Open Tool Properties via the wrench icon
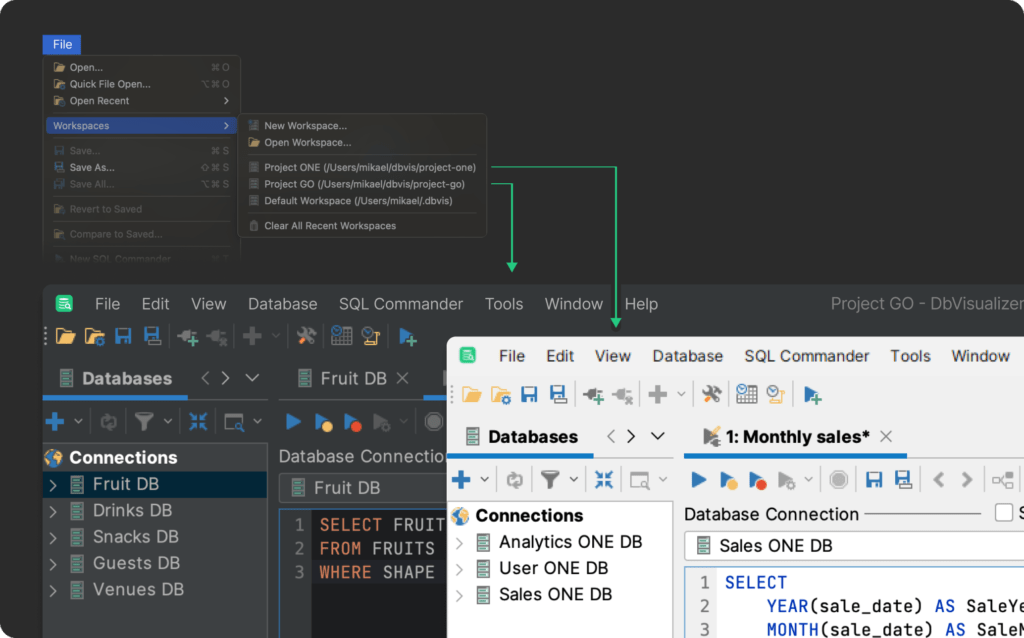The width and height of the screenshot is (1024, 638). 712,394
